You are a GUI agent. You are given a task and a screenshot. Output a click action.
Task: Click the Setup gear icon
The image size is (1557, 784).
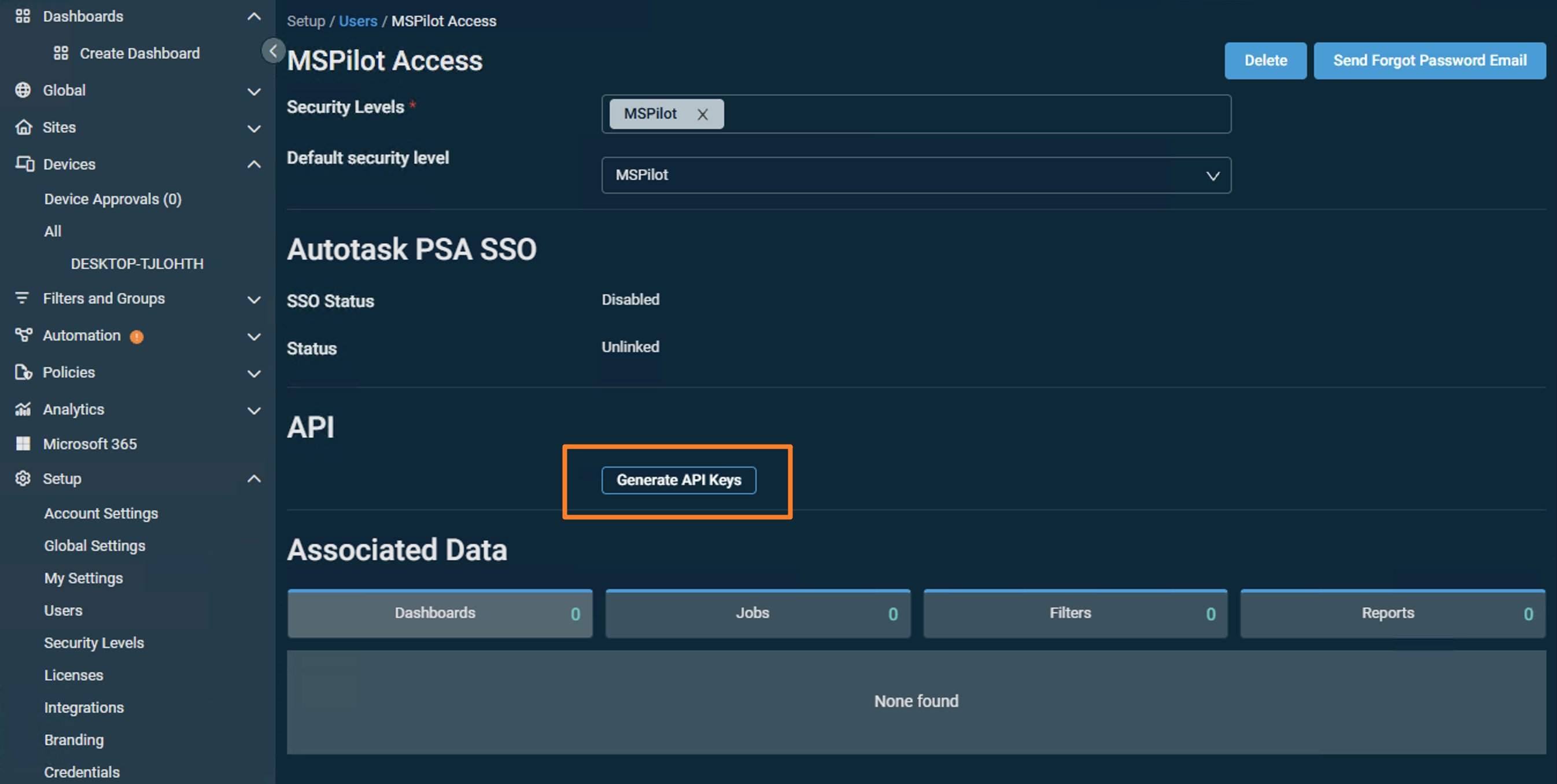tap(23, 478)
